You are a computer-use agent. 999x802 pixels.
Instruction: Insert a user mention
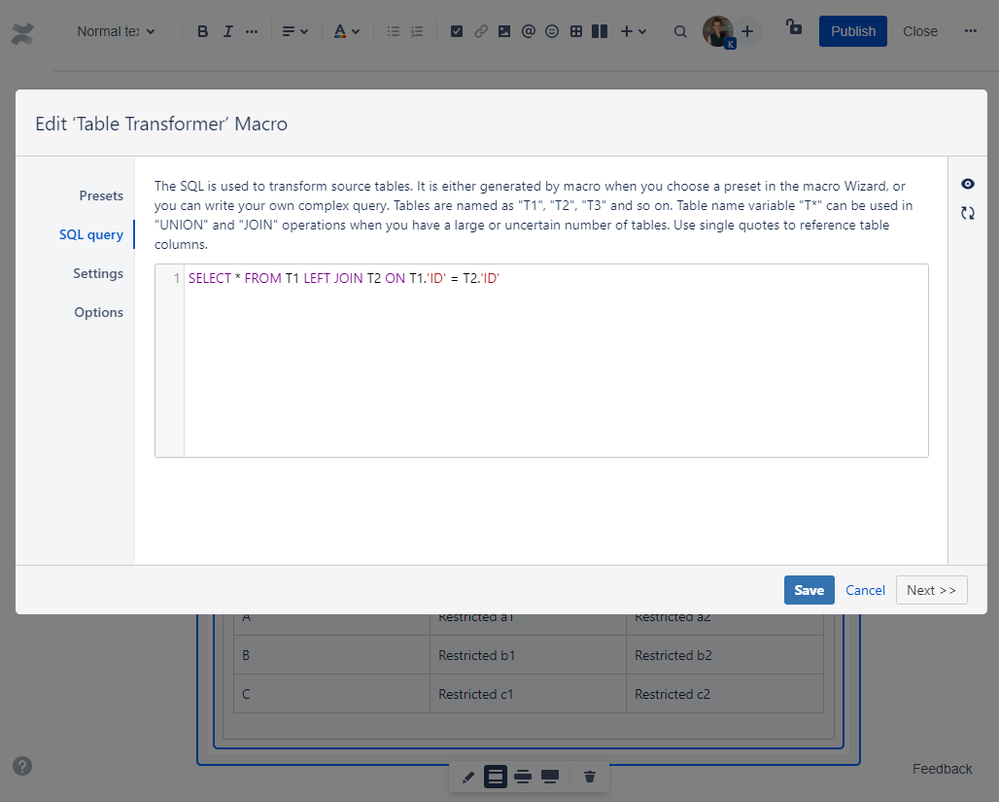[x=528, y=31]
